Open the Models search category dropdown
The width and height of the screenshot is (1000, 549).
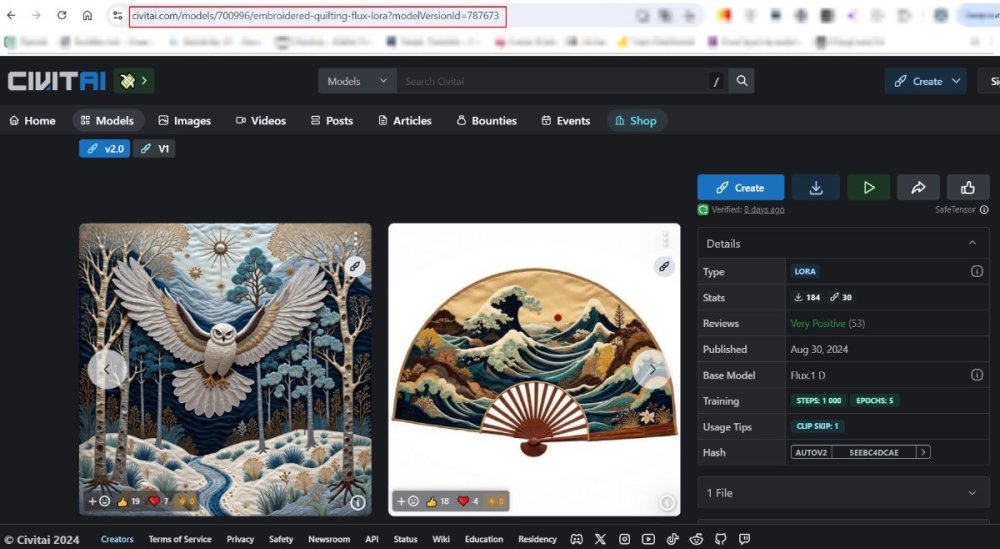click(357, 81)
